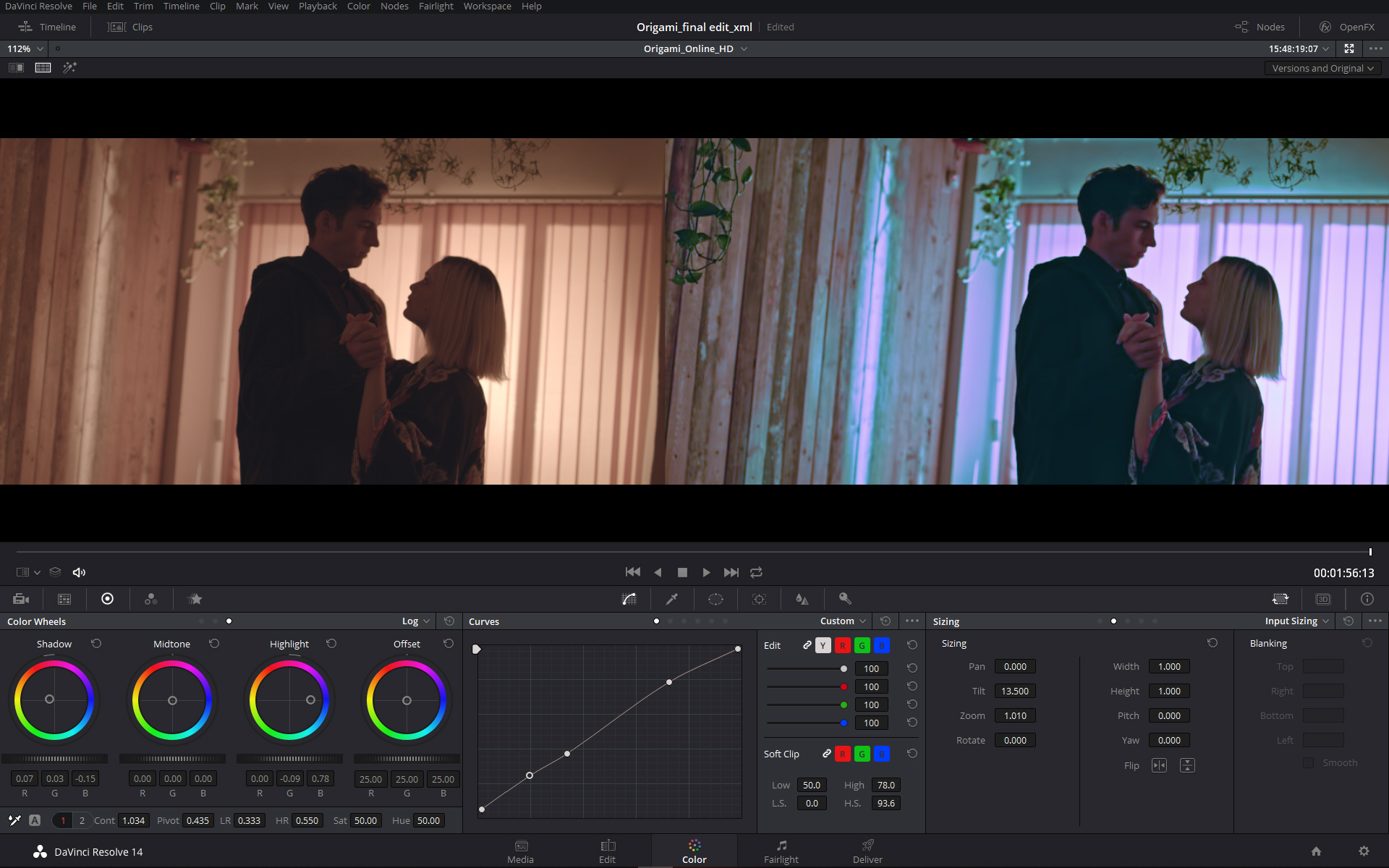Screen dimensions: 1389x868
Task: Click the Camera Raw palette icon
Action: 21,599
